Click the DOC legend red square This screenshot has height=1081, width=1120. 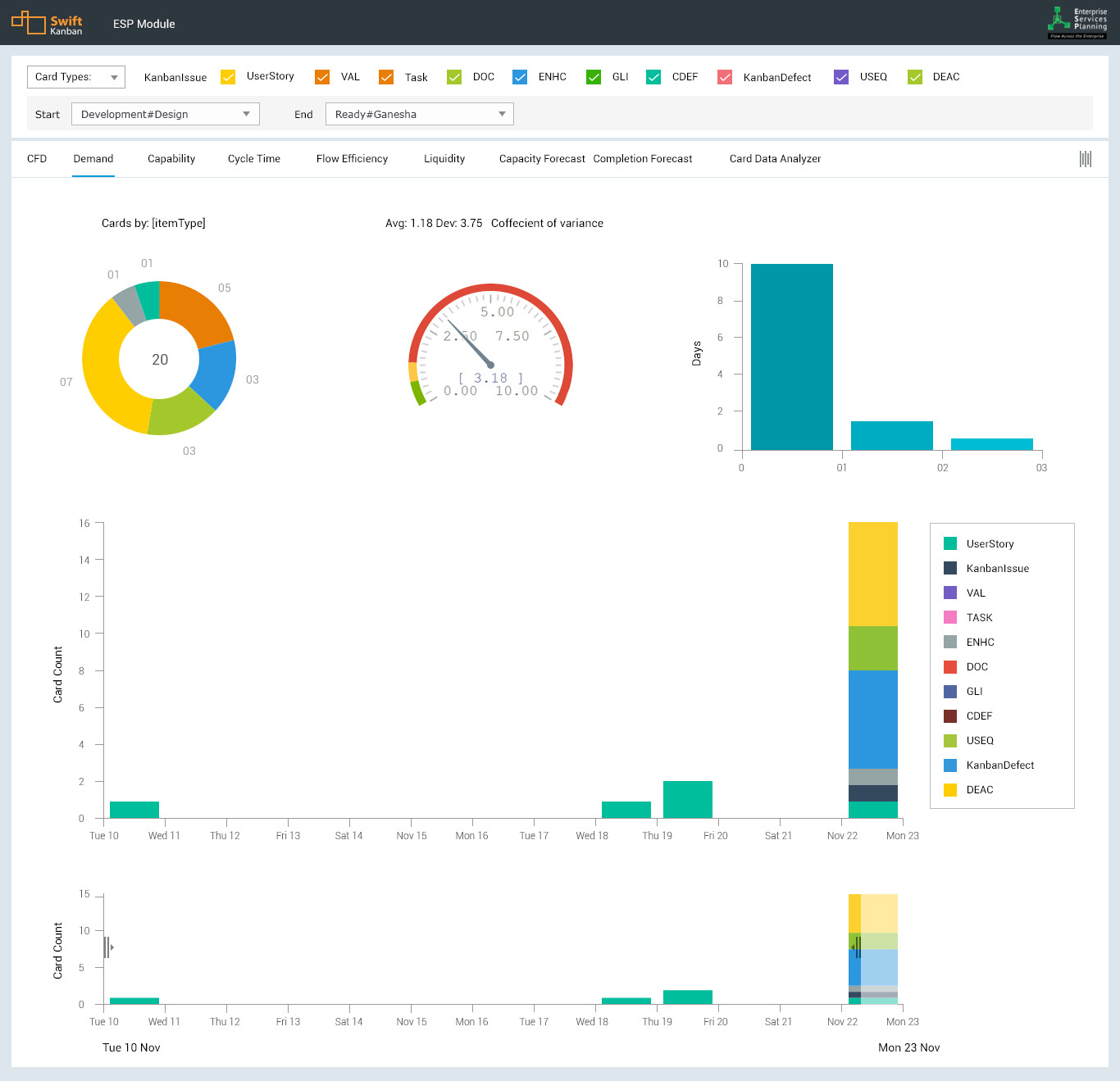pyautogui.click(x=950, y=666)
